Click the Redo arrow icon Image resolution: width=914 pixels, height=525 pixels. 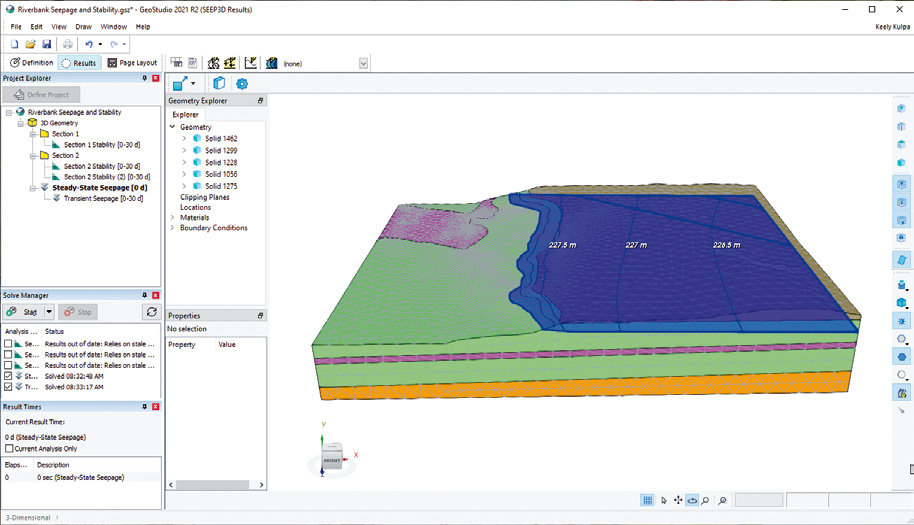click(114, 44)
